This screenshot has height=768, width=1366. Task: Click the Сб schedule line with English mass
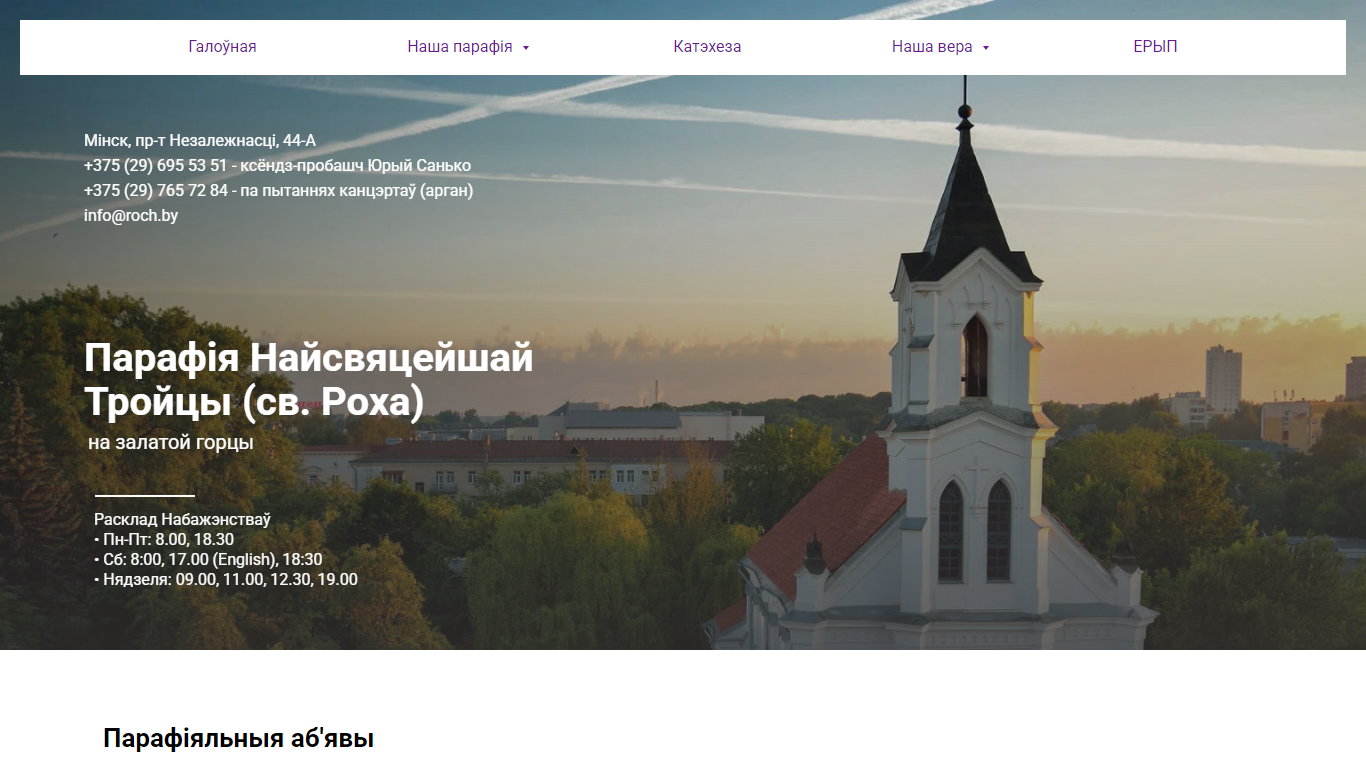(208, 560)
